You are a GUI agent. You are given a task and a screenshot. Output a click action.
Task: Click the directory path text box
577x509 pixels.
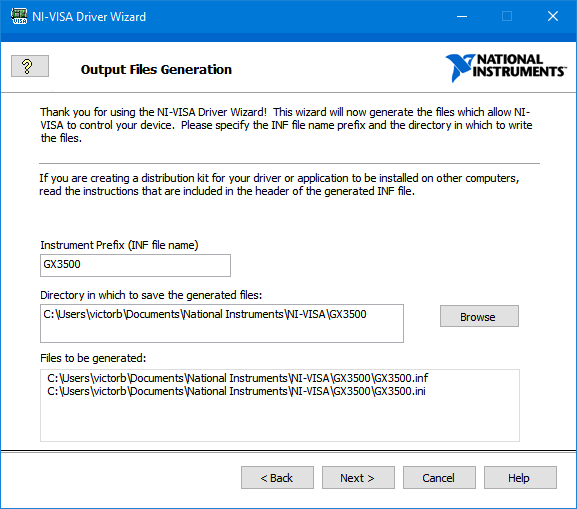coord(222,323)
